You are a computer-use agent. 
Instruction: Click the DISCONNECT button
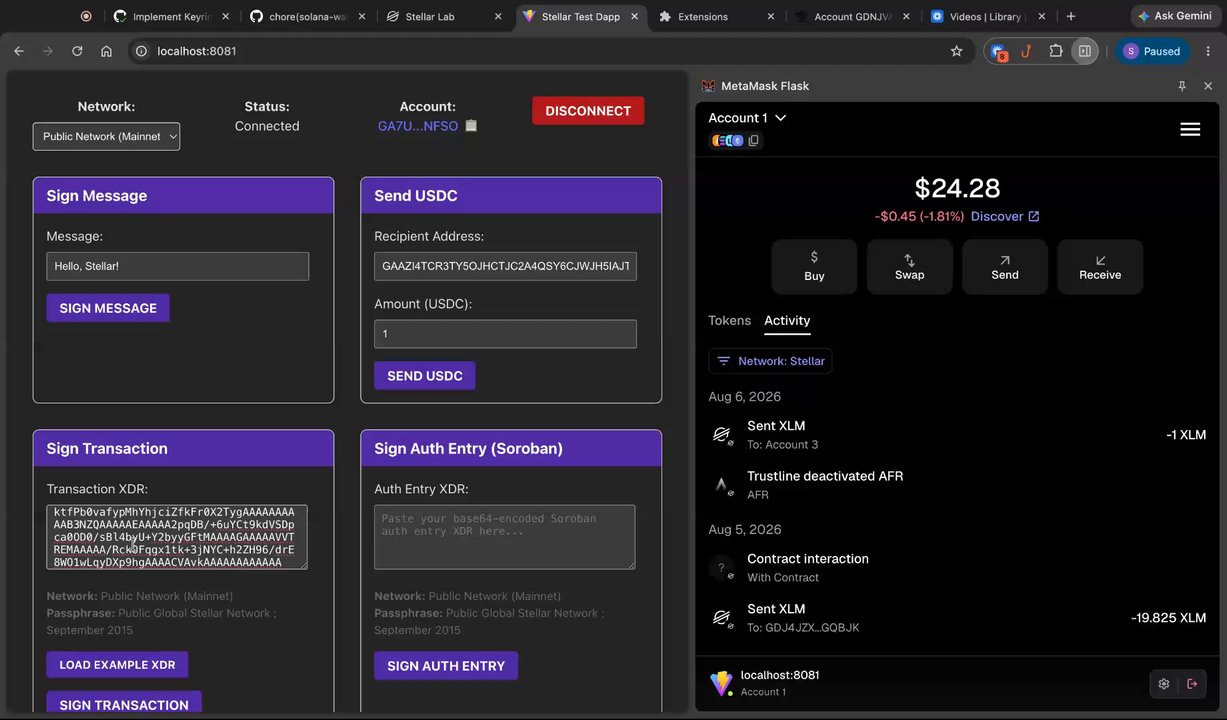[x=588, y=111]
